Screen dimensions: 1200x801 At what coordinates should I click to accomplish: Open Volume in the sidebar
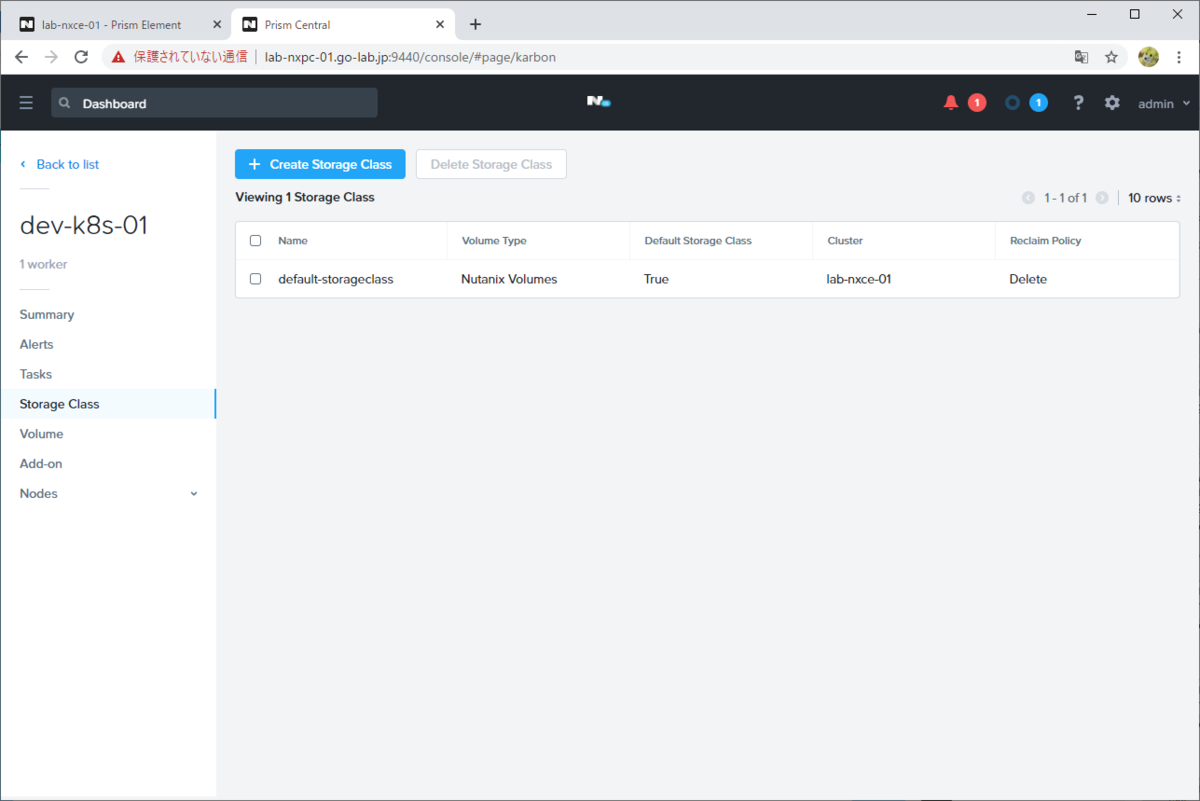click(41, 434)
